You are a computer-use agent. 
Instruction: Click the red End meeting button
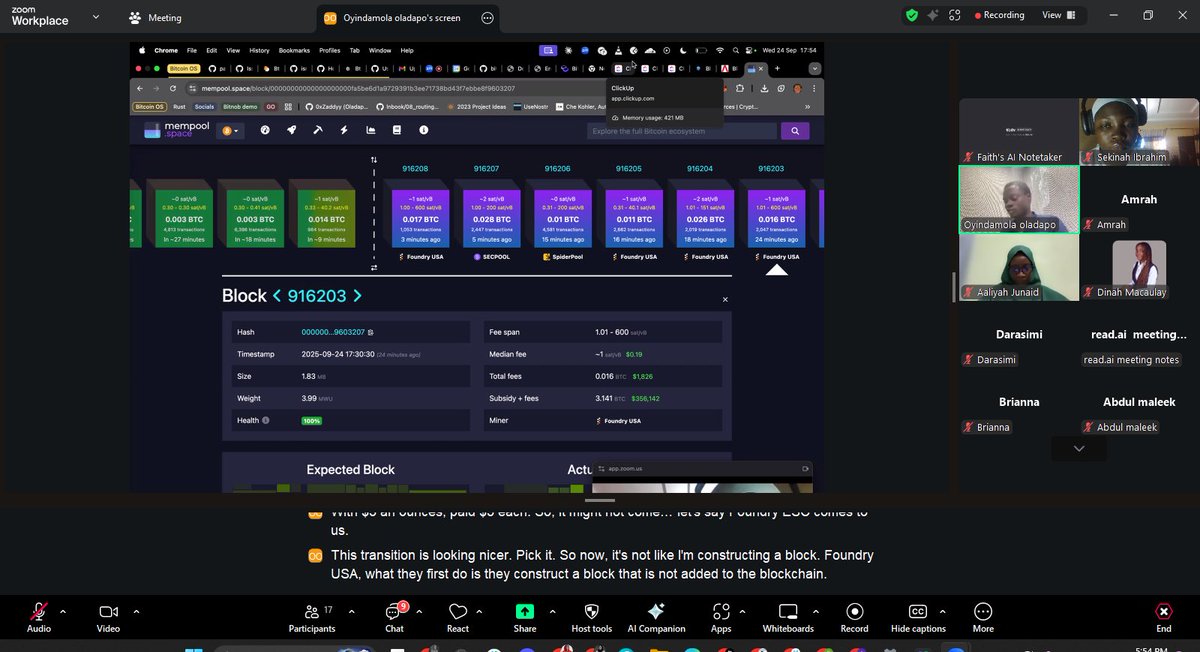(x=1164, y=617)
